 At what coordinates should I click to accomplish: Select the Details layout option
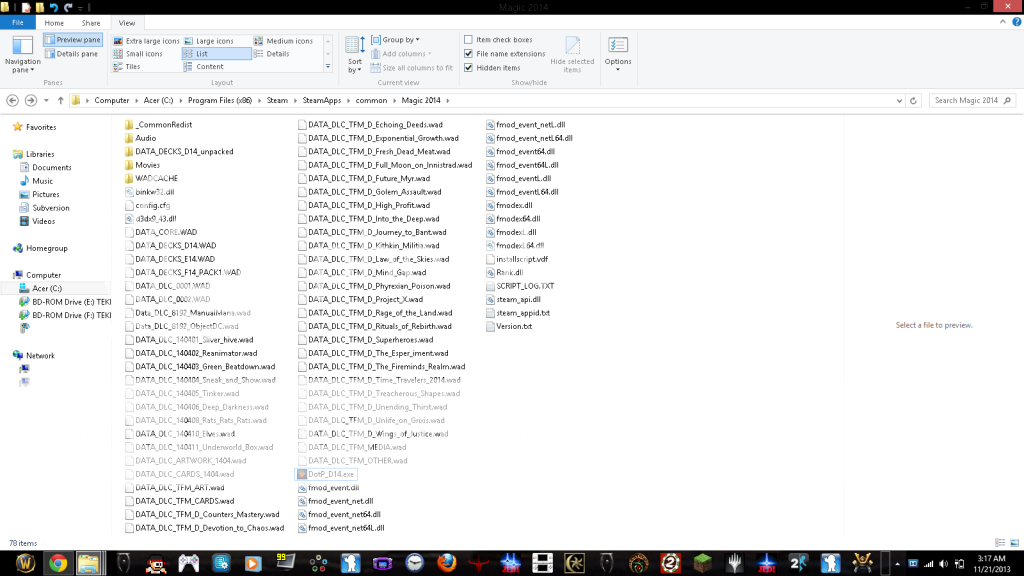click(x=272, y=54)
